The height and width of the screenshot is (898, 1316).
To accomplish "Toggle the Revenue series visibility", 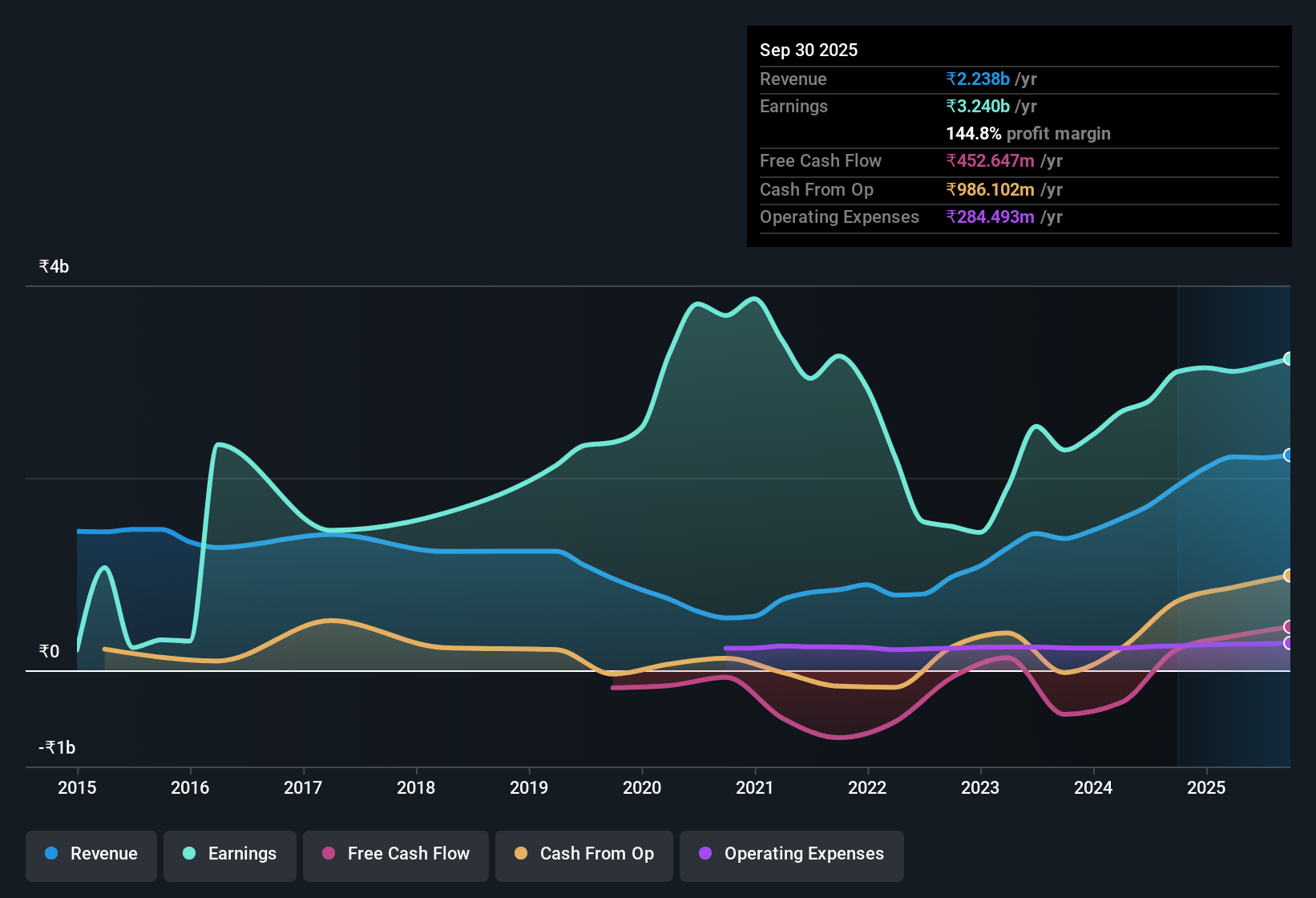I will [x=91, y=854].
